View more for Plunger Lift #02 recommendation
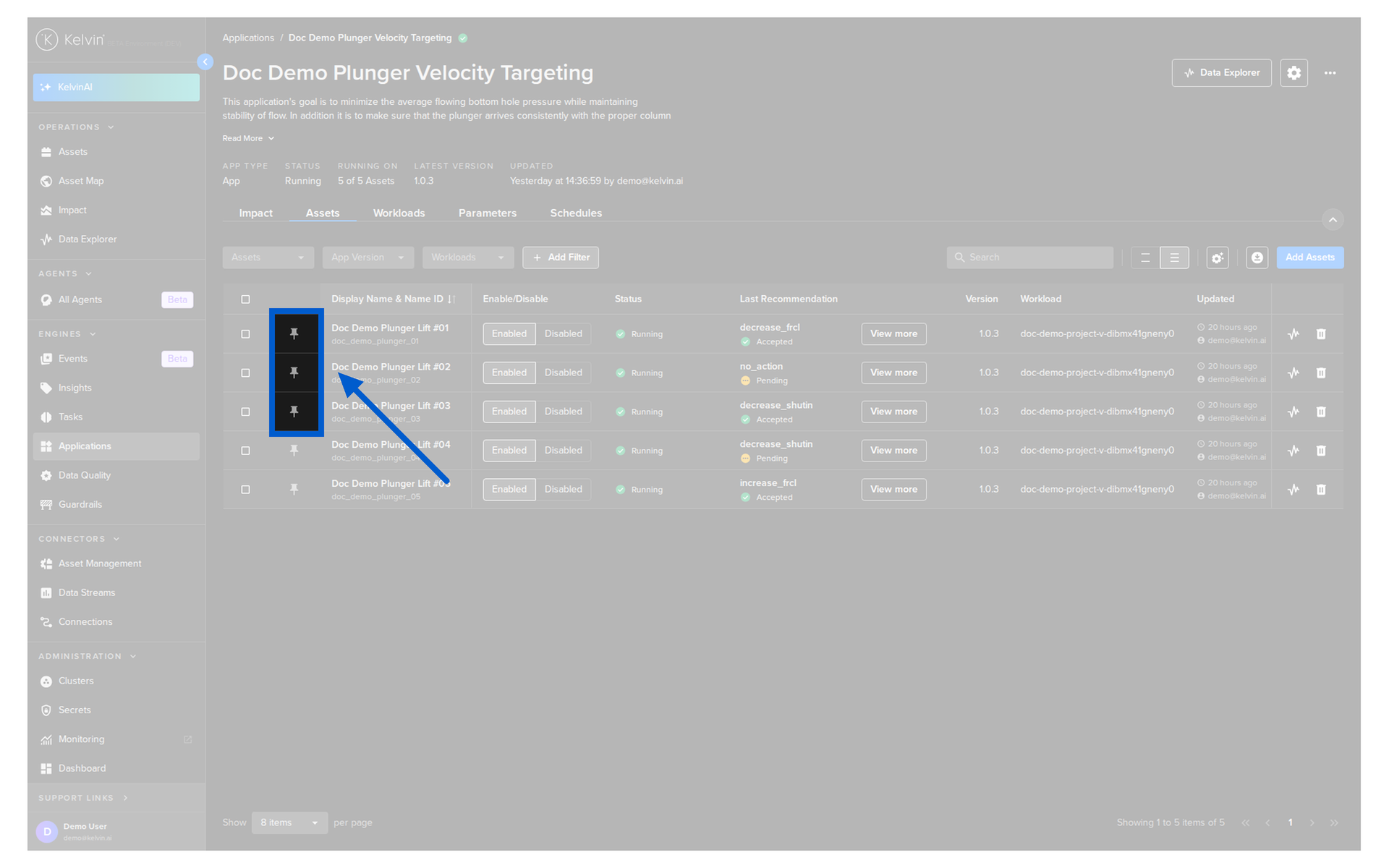The image size is (1389, 868). [893, 373]
